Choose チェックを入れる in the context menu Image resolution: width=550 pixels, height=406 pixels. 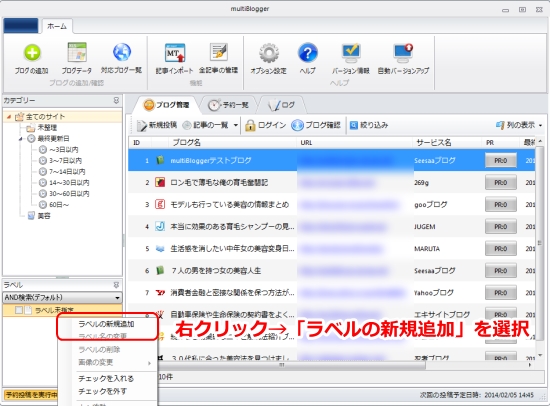tap(106, 378)
